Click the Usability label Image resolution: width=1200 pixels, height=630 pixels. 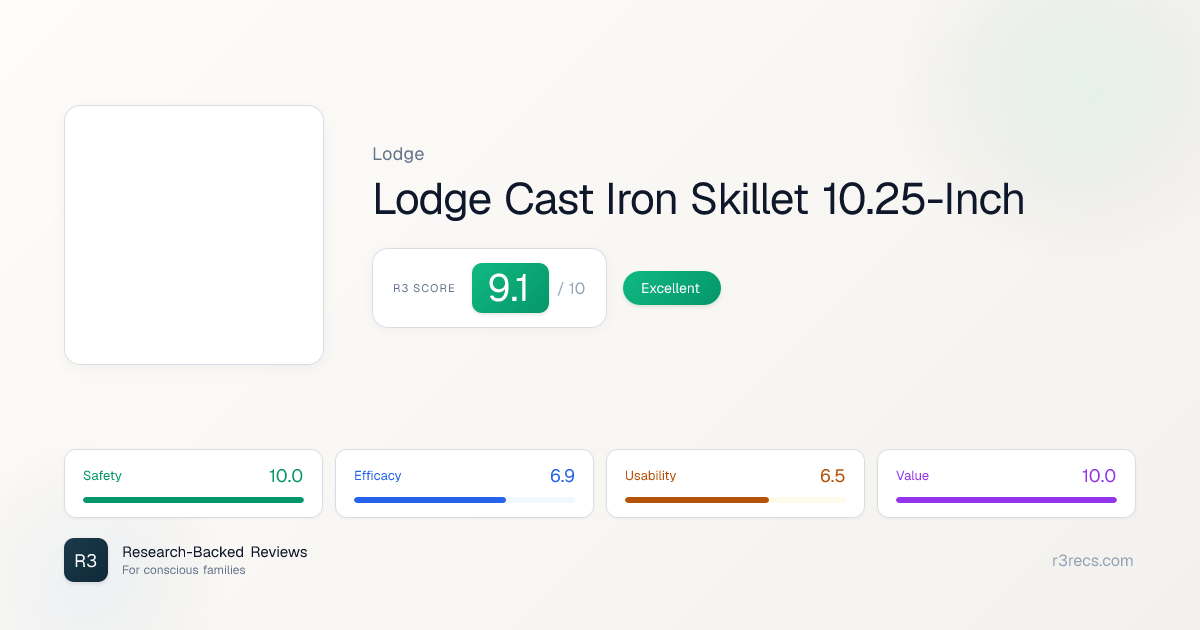pyautogui.click(x=651, y=476)
